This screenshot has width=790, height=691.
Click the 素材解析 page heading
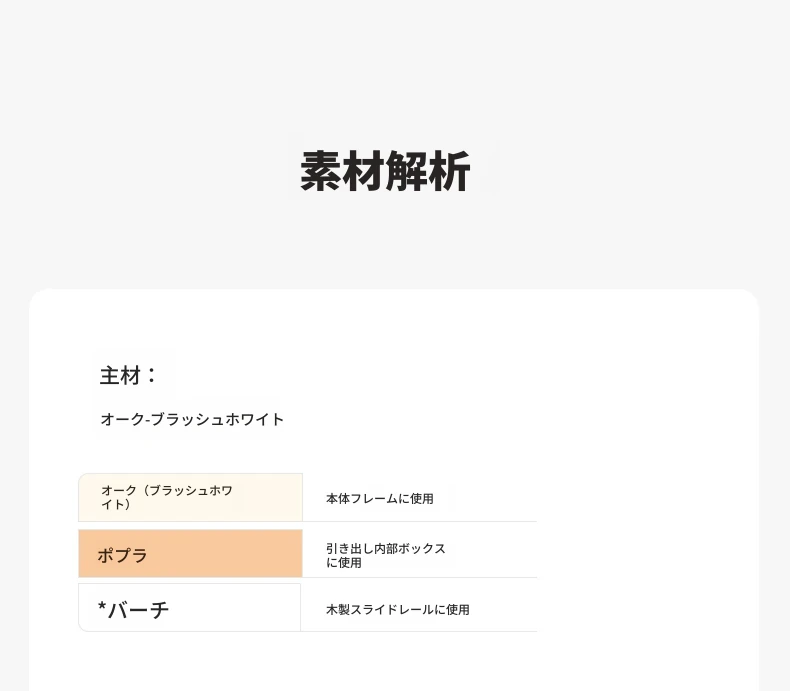click(x=385, y=171)
